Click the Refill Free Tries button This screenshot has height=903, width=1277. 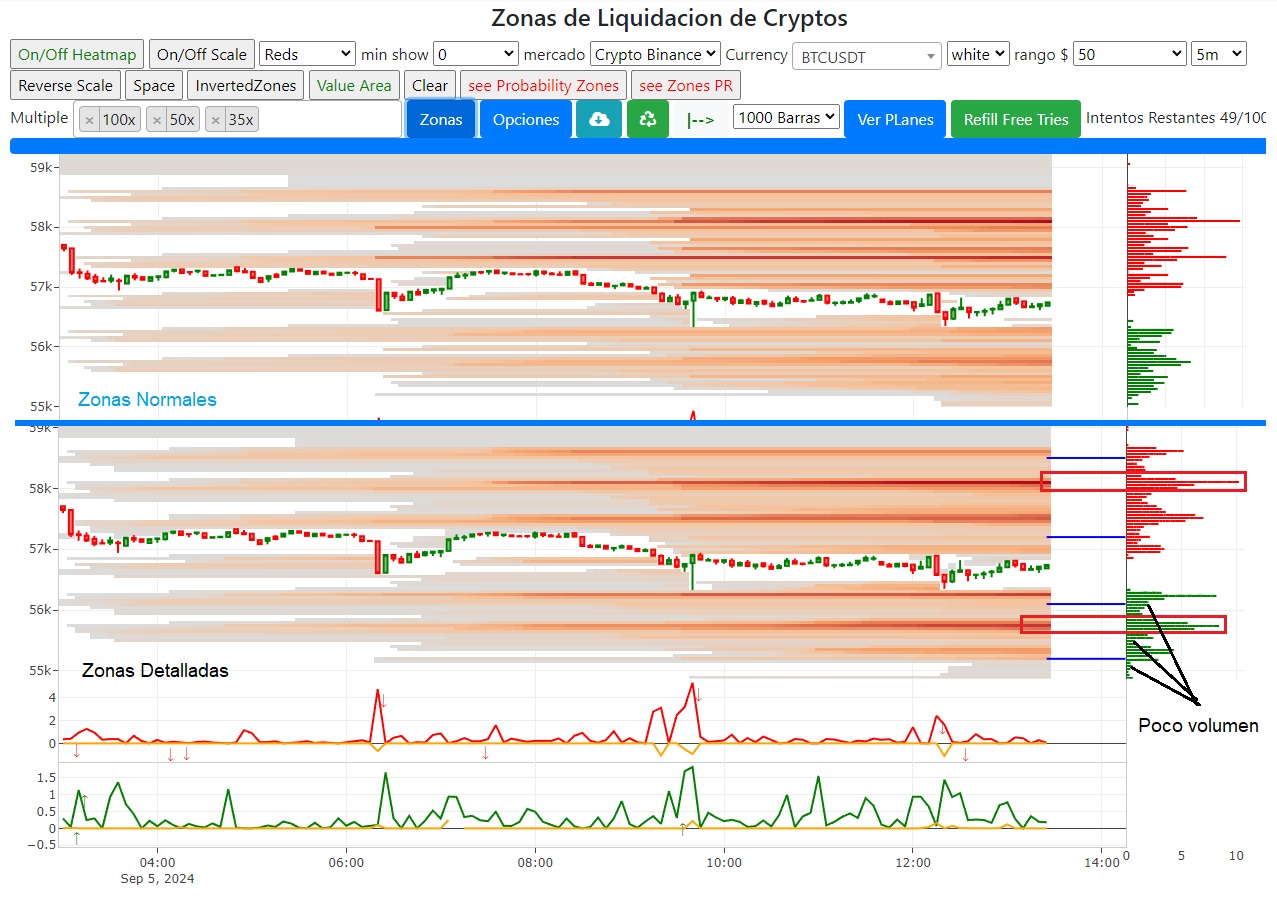[x=1015, y=119]
